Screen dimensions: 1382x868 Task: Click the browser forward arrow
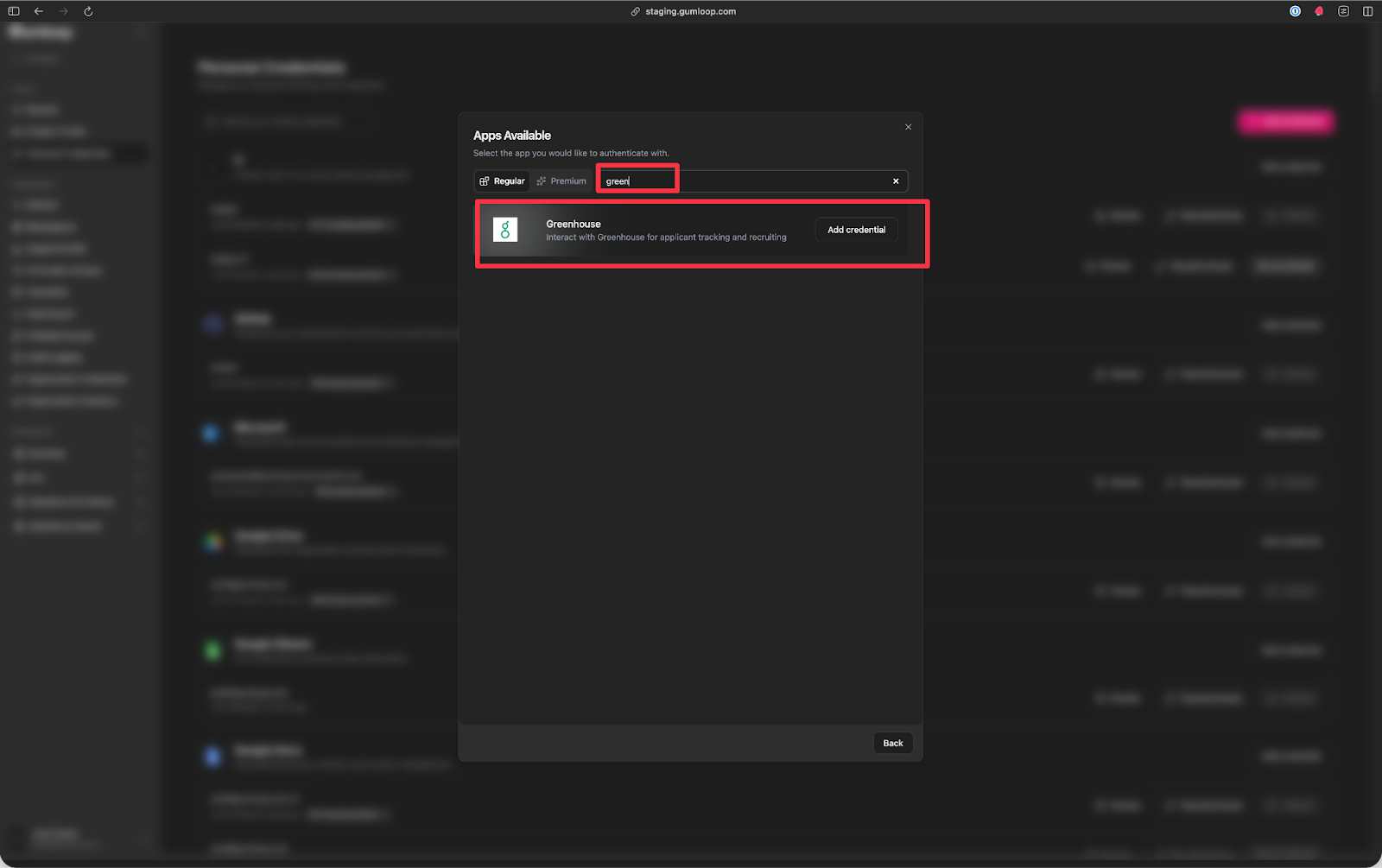tap(63, 11)
